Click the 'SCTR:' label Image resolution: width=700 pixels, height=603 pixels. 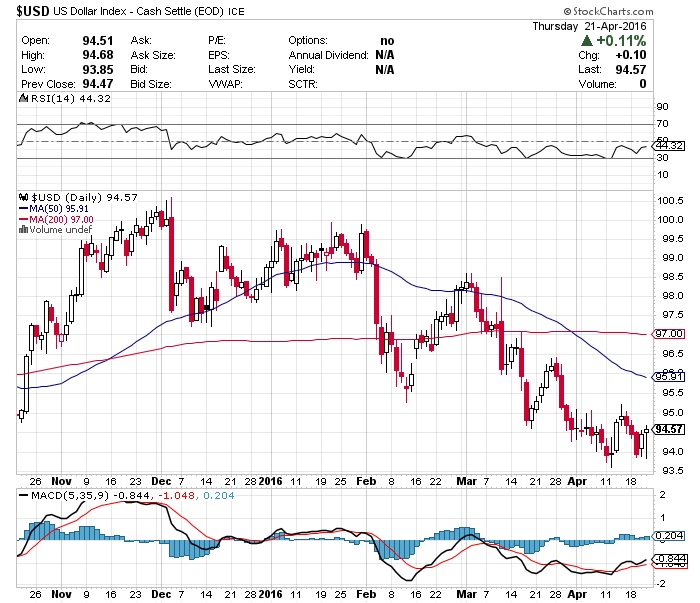303,84
